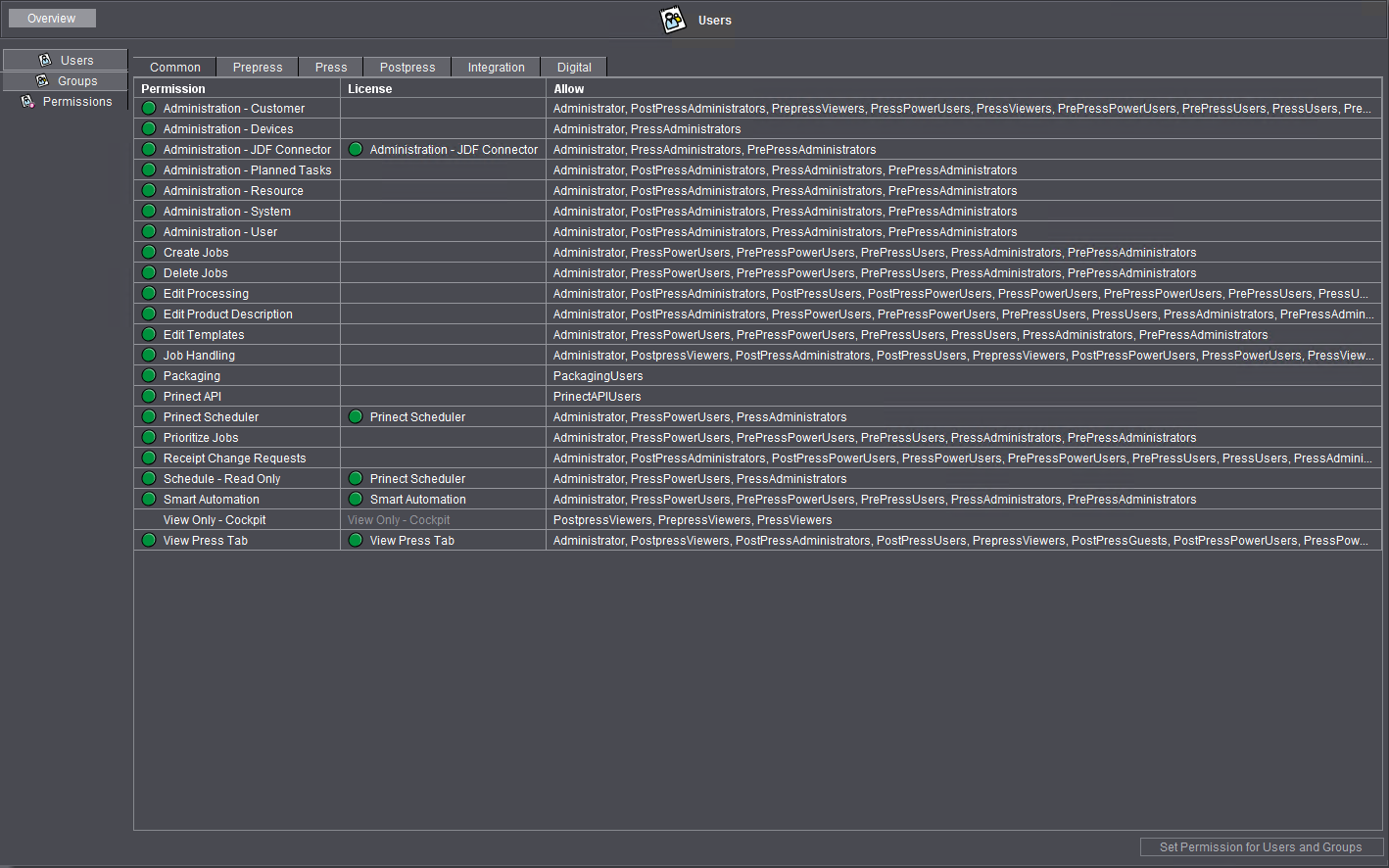This screenshot has height=868, width=1389.
Task: Click green status icon for Delete Jobs
Action: (149, 272)
